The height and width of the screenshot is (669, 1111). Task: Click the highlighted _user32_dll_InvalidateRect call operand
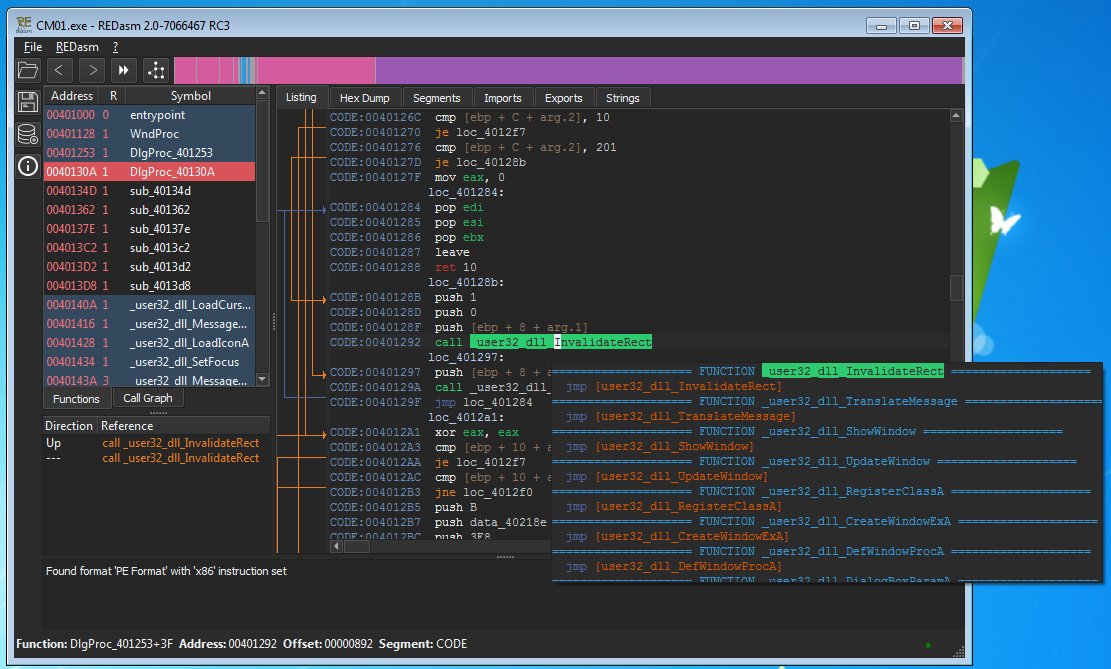[561, 342]
